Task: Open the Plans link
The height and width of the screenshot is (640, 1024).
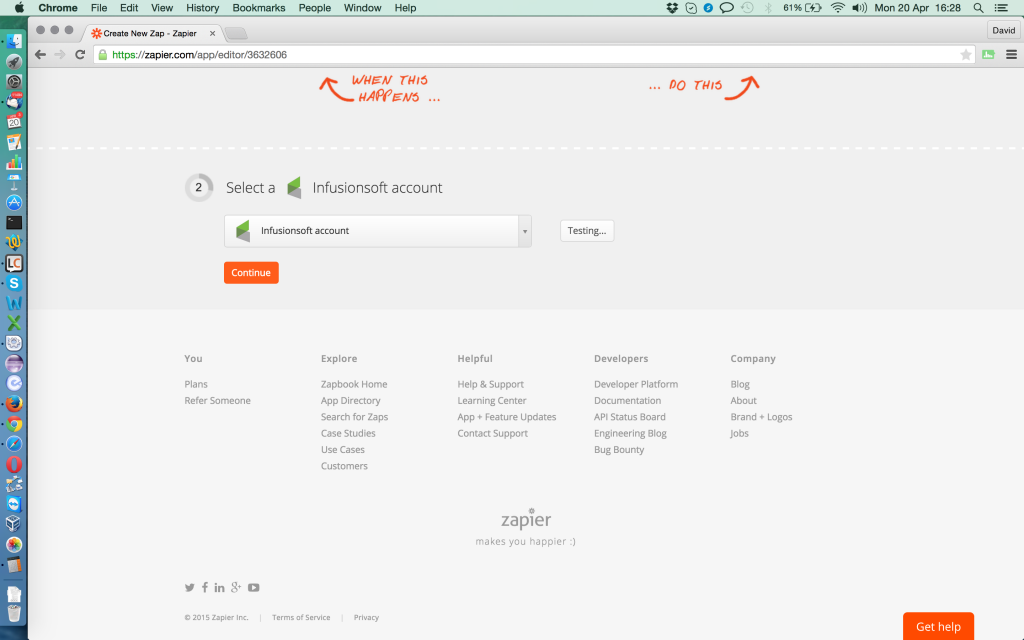Action: 196,384
